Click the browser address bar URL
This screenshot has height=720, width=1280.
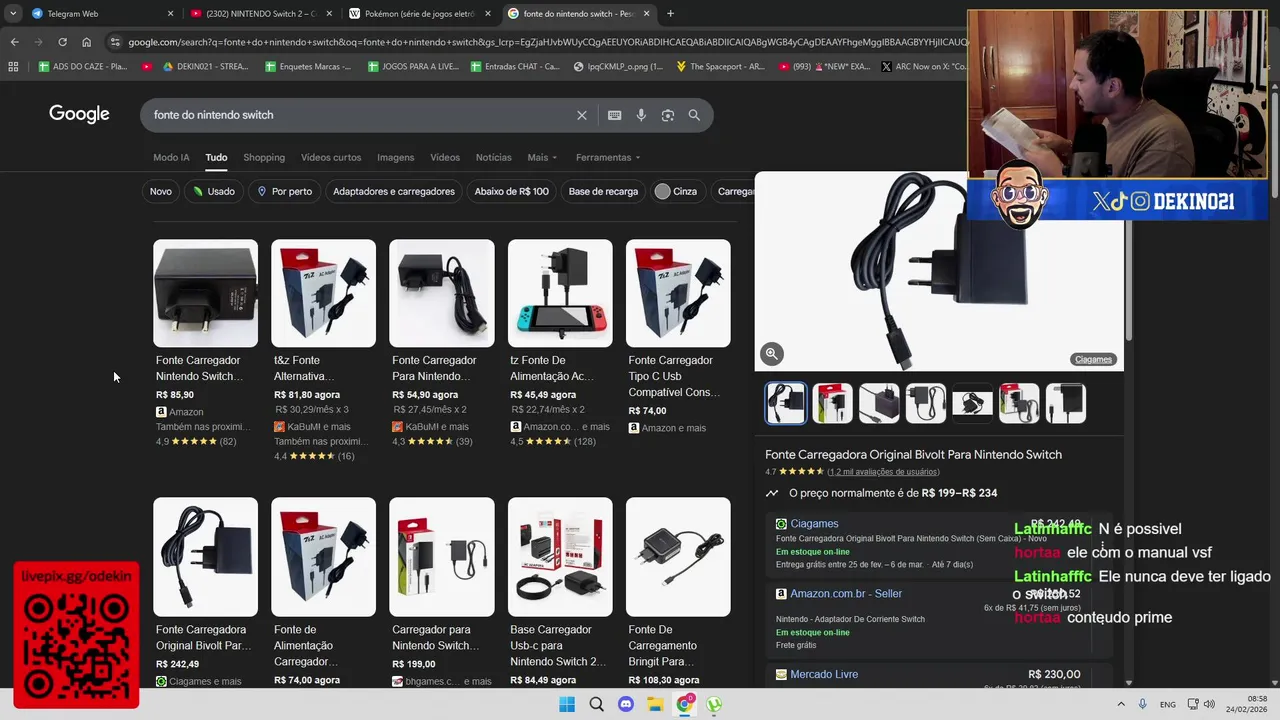point(548,42)
